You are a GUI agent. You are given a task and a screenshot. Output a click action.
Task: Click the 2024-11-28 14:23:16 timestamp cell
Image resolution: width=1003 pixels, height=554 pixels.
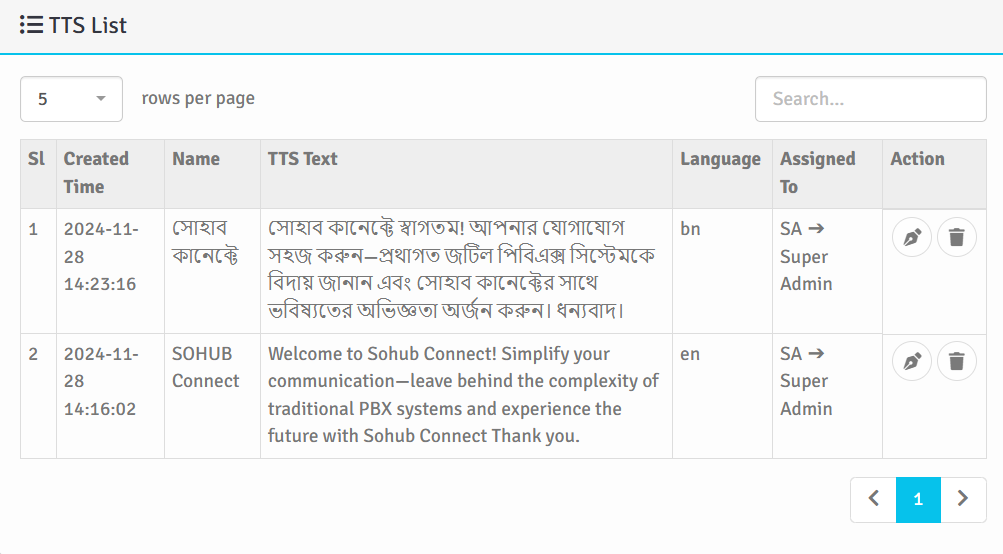pyautogui.click(x=100, y=256)
